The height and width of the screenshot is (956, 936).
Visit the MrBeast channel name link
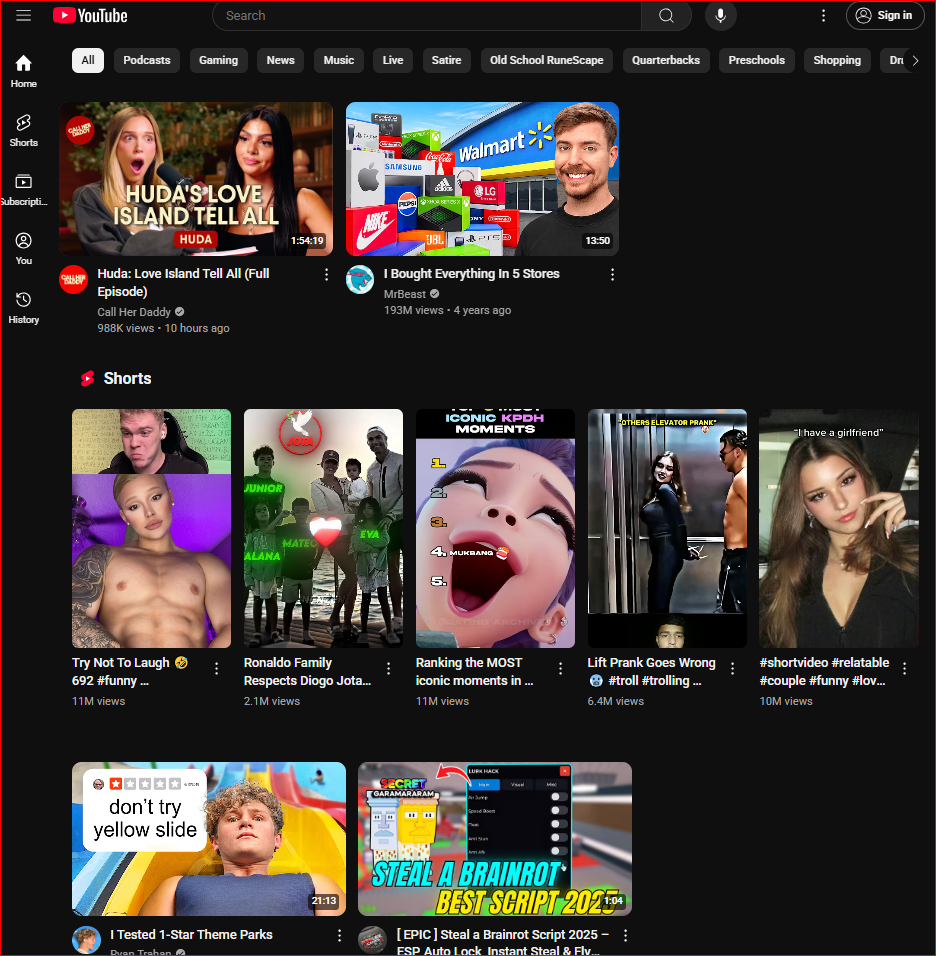(x=405, y=294)
